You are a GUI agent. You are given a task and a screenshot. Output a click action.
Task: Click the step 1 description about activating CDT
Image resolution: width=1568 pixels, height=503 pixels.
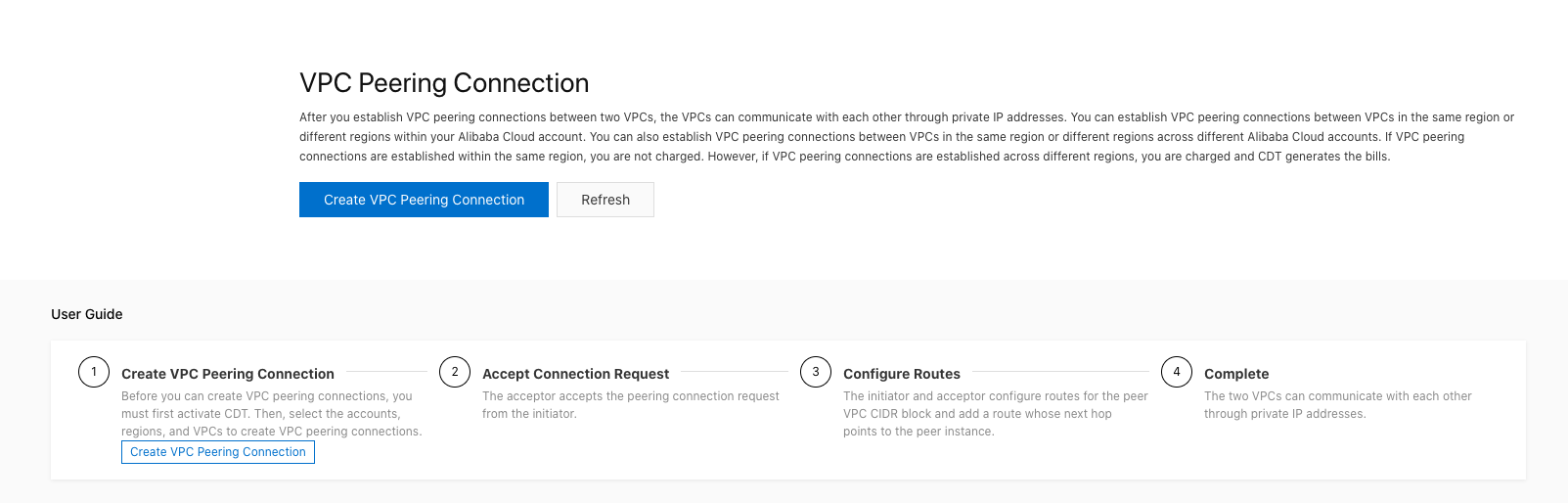click(271, 414)
